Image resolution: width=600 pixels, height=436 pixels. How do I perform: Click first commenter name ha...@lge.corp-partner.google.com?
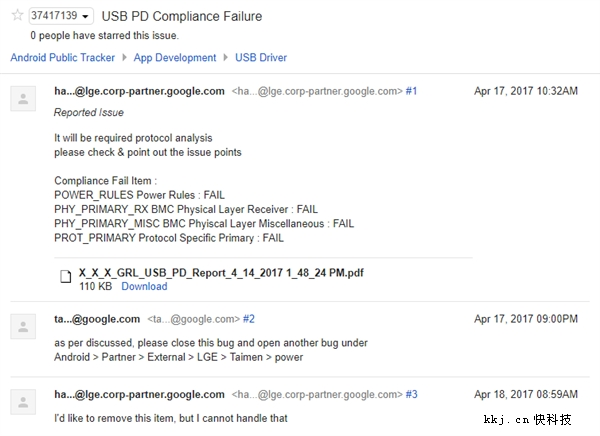(139, 92)
